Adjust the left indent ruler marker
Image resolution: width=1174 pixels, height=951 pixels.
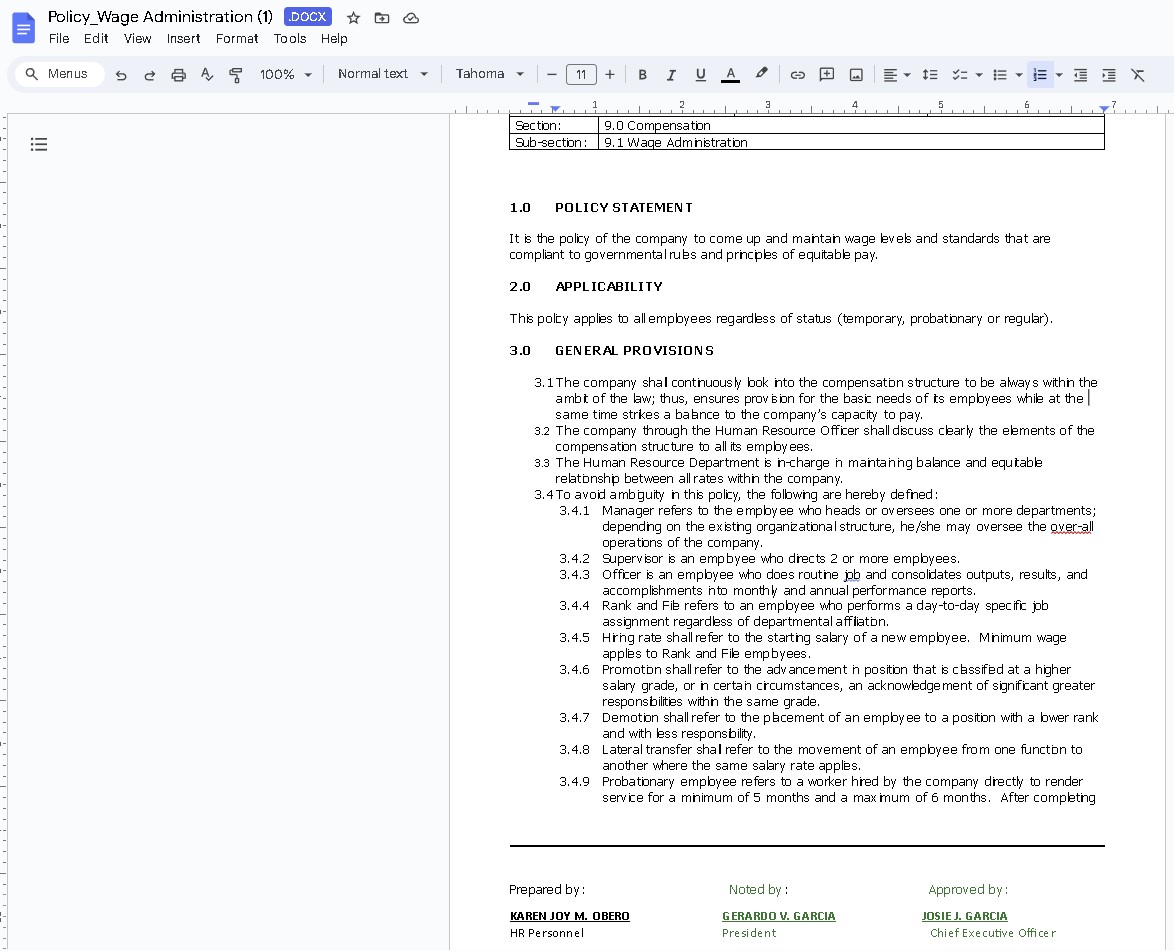pyautogui.click(x=555, y=109)
